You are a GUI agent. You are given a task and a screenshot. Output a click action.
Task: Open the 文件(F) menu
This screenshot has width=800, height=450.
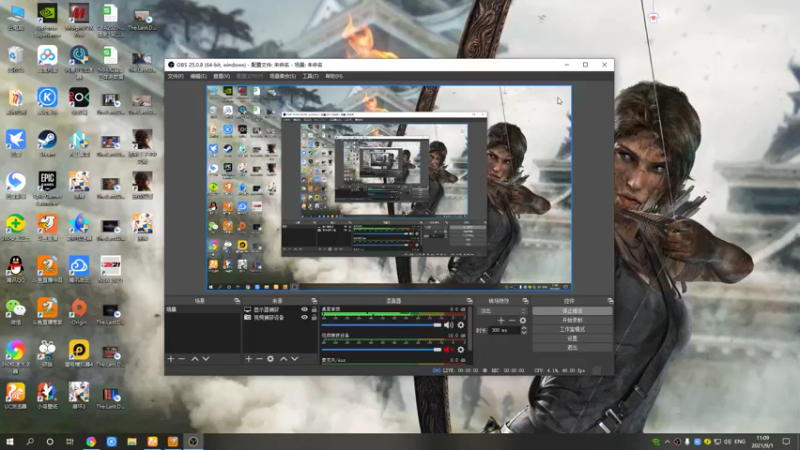176,76
